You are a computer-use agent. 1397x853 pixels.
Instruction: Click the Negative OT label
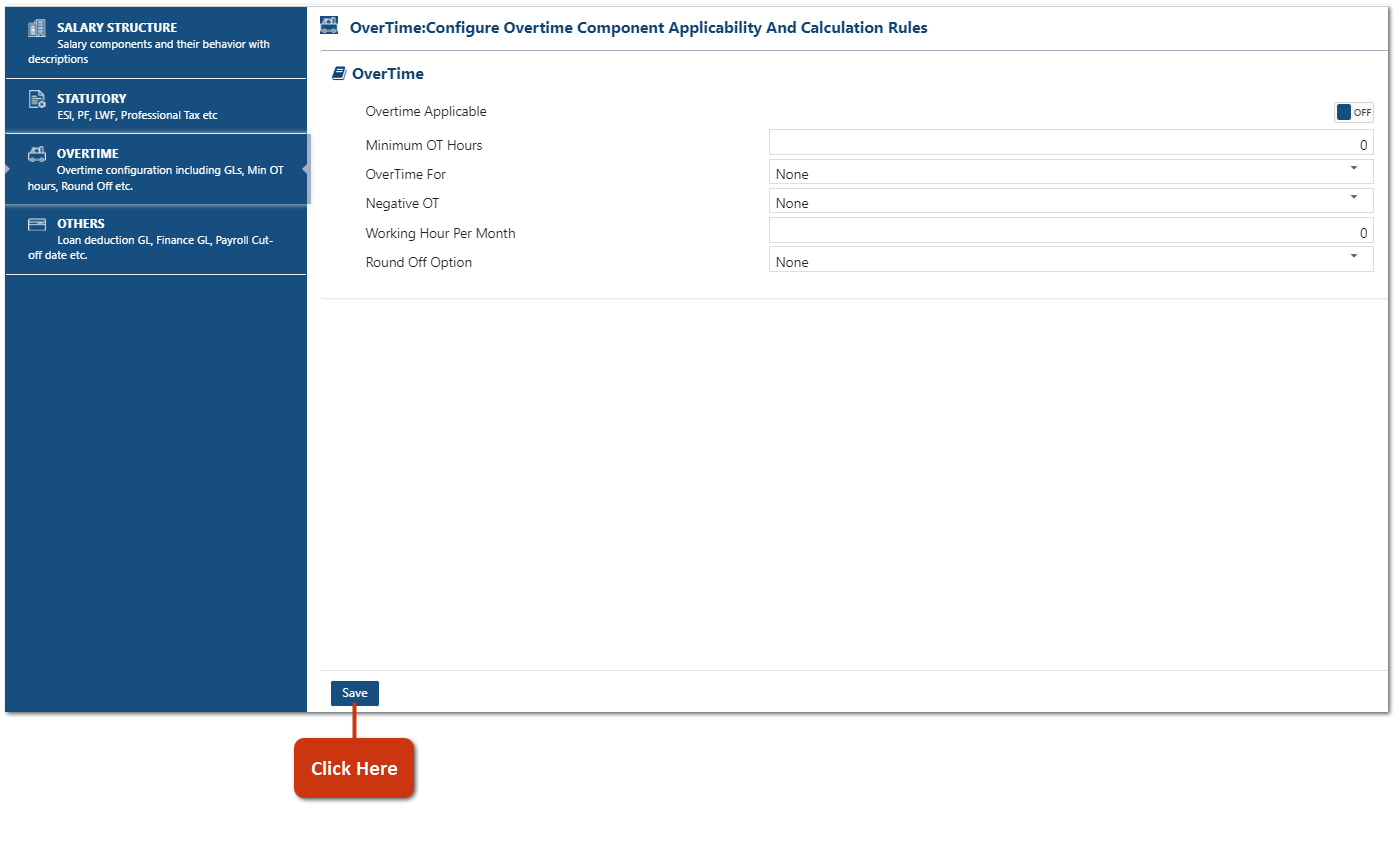tap(402, 203)
